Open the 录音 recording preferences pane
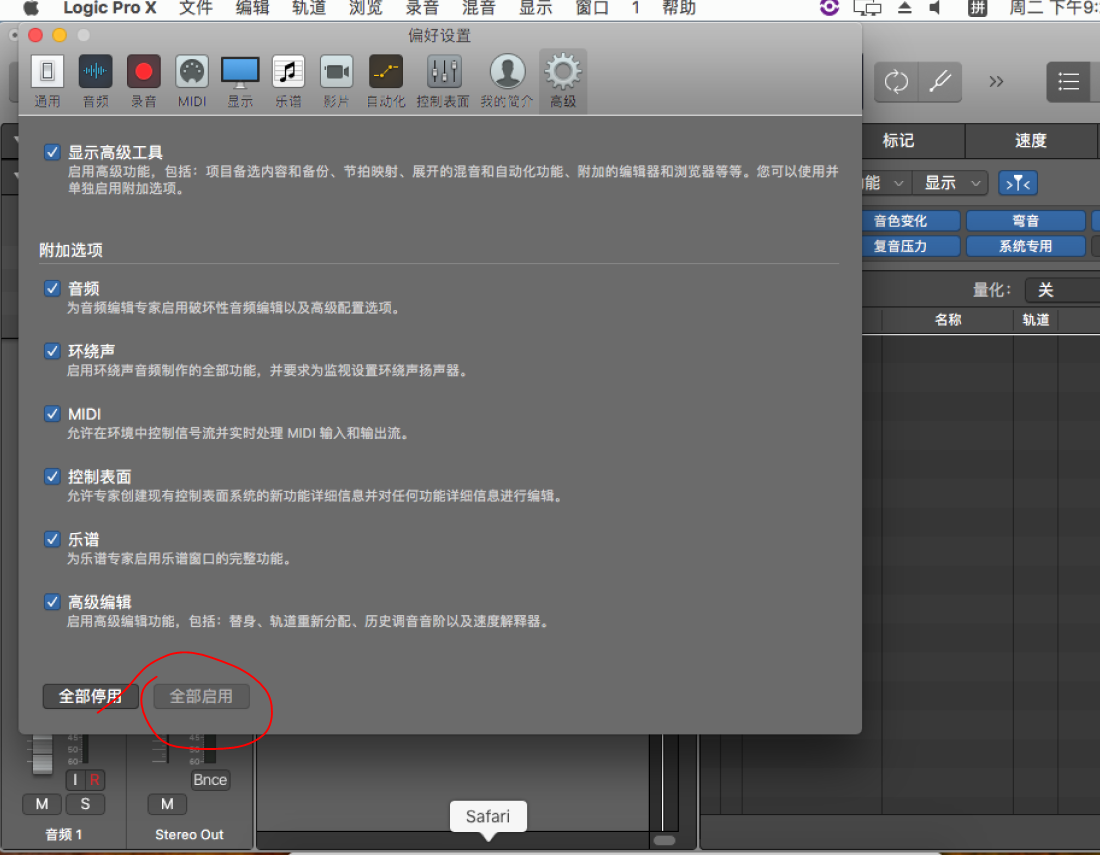 143,79
